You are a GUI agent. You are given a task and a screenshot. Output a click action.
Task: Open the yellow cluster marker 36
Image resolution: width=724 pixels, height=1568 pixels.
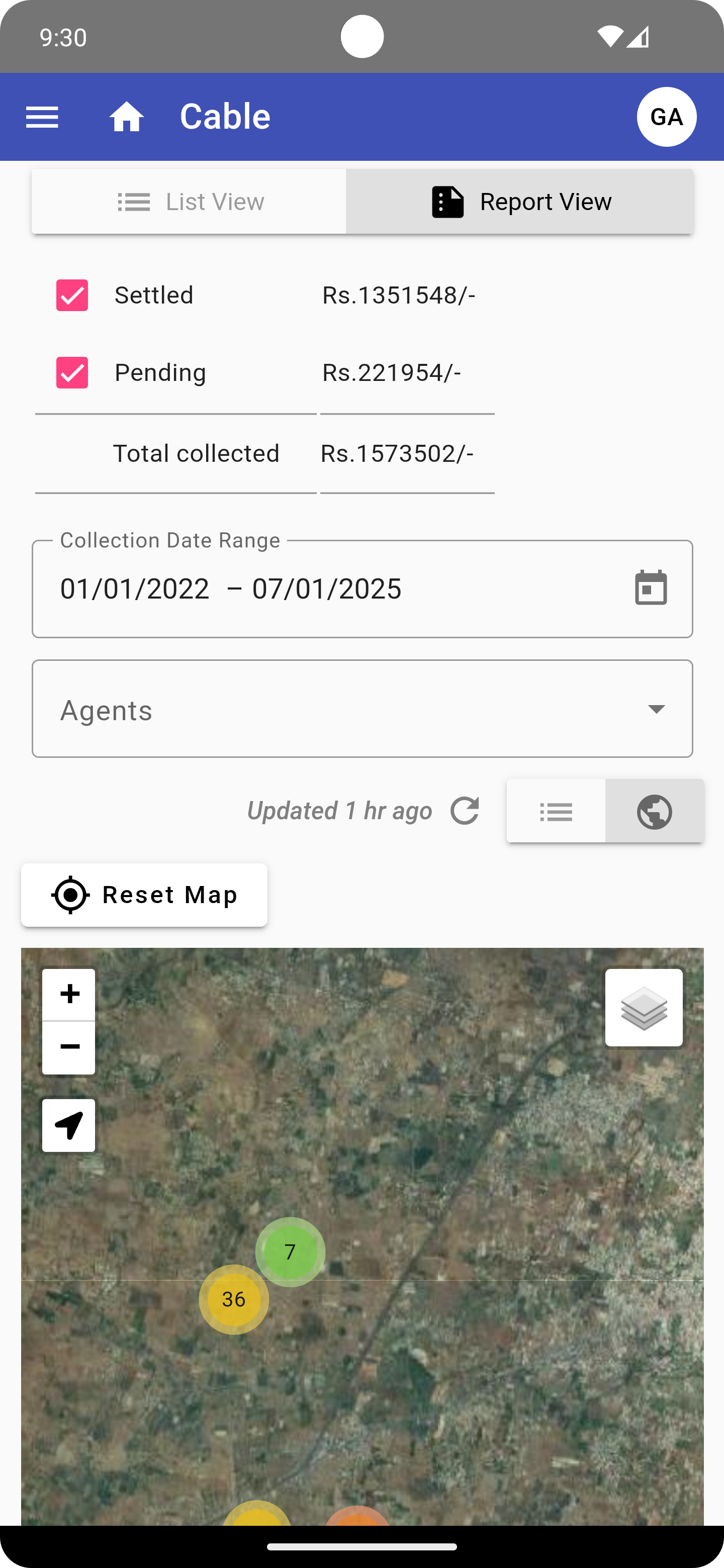pos(234,1300)
